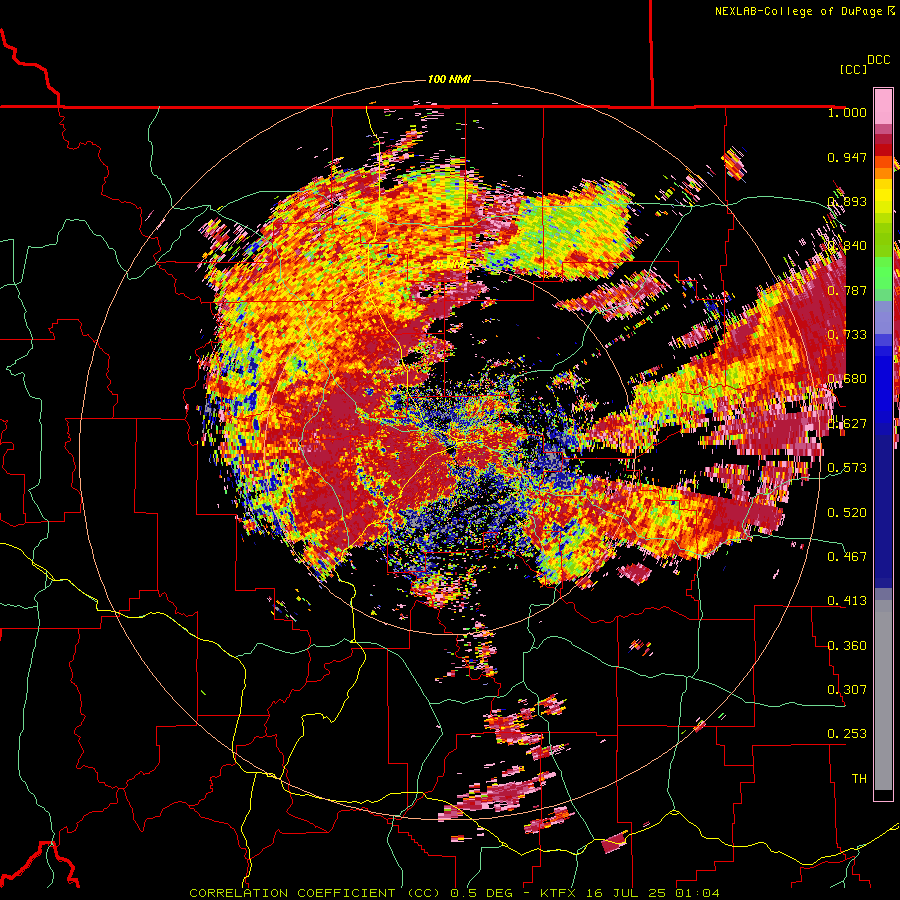Click the 0.520 legend value
Viewport: 900px width, 900px height.
pos(847,513)
